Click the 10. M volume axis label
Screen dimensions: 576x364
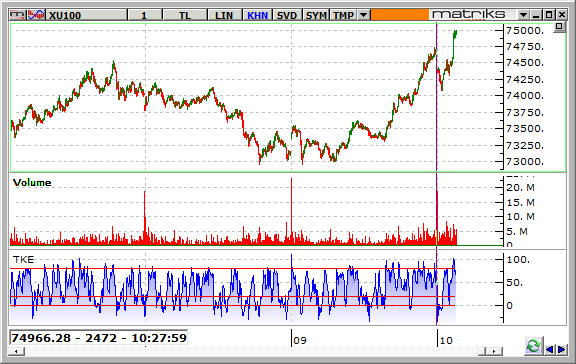(x=521, y=217)
